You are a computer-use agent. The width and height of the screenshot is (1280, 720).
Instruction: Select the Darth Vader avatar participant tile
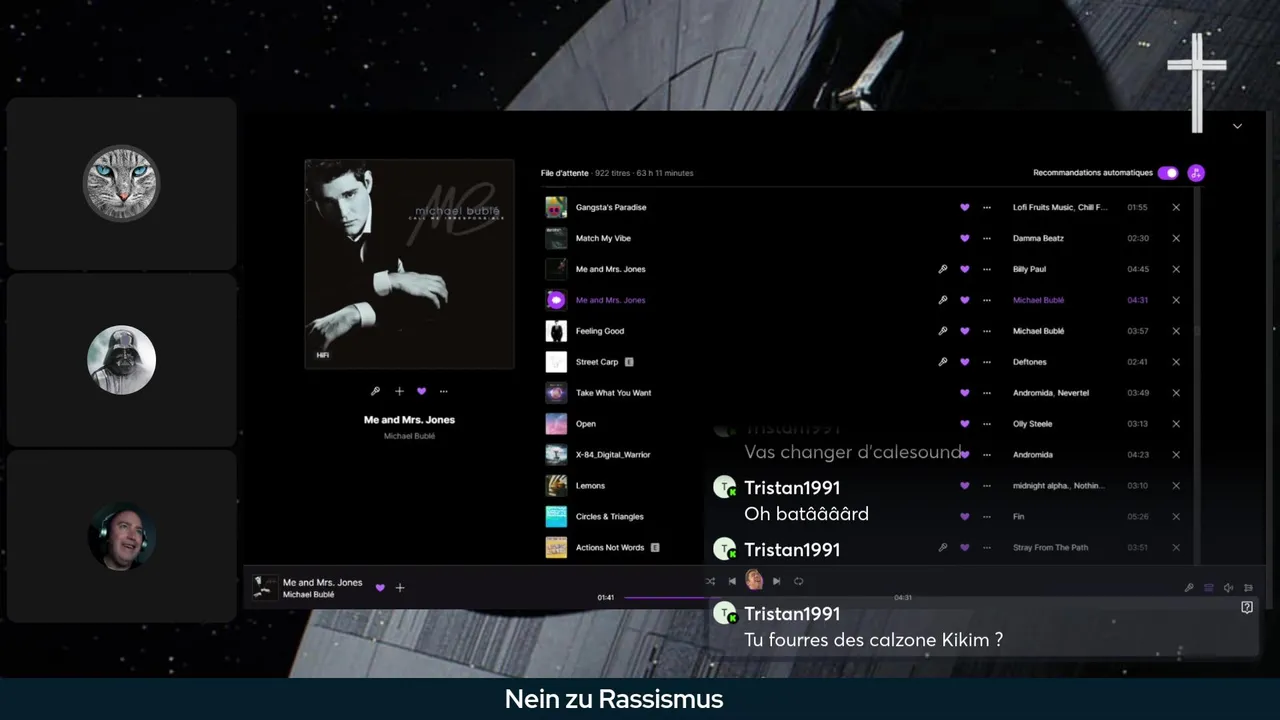pyautogui.click(x=121, y=360)
